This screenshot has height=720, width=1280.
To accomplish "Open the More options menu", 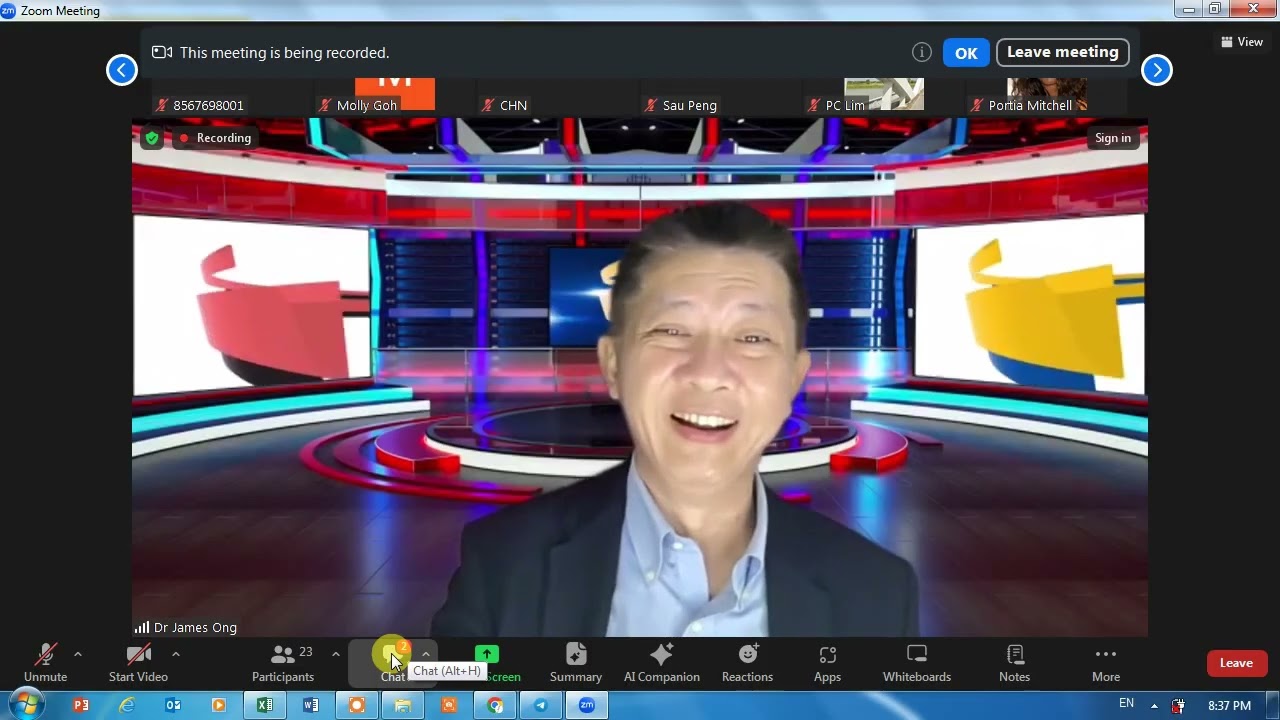I will (x=1106, y=663).
